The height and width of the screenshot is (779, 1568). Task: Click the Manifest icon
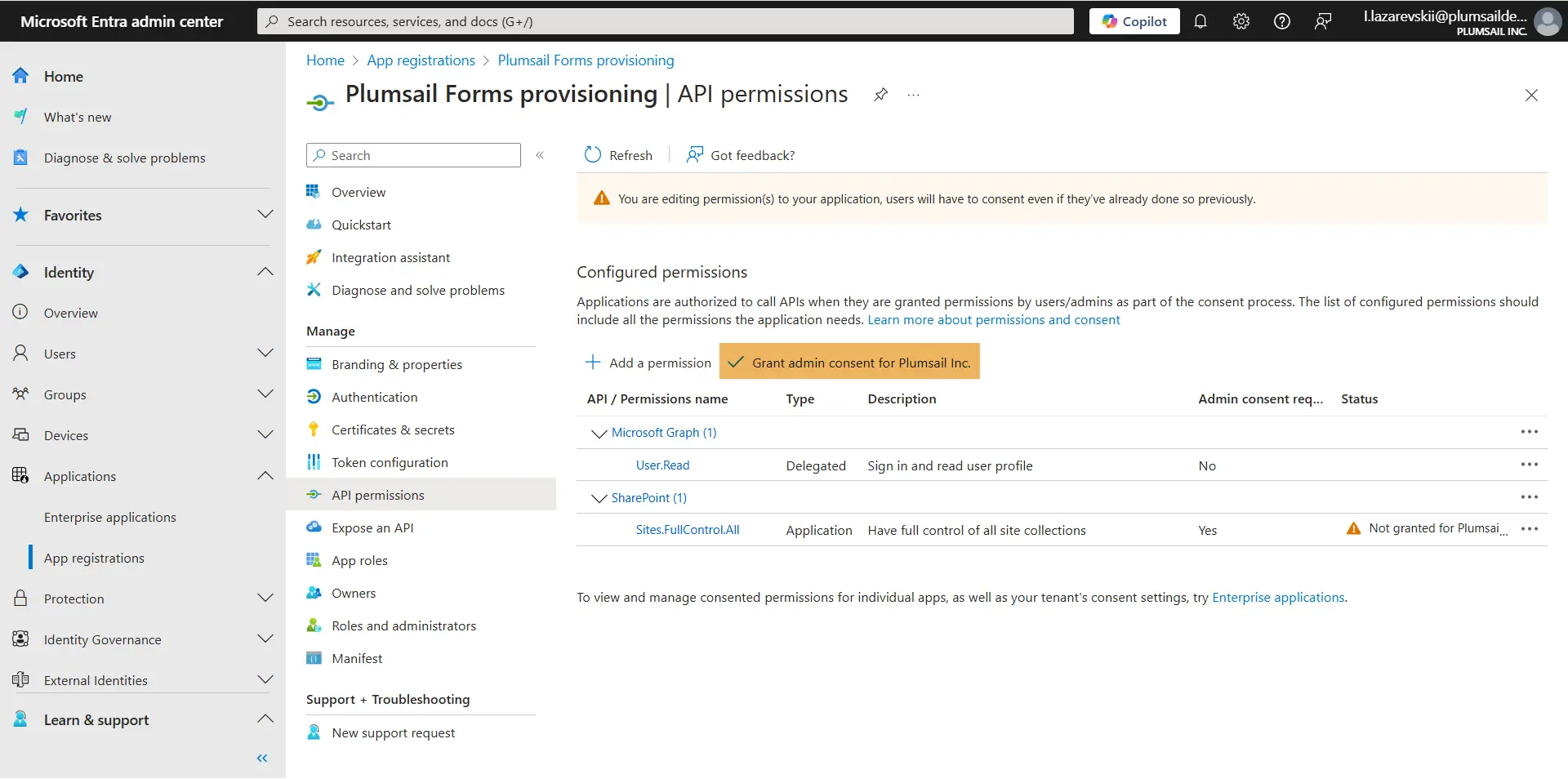pos(314,658)
